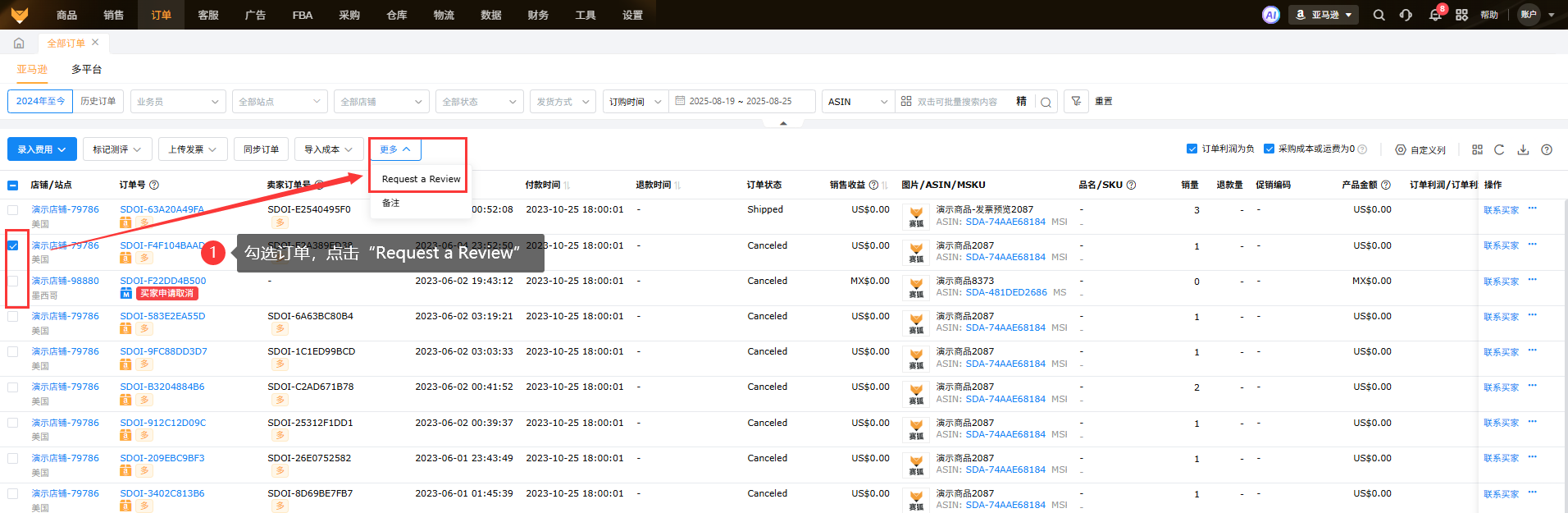The image size is (1568, 513).
Task: Open order link SDOI-583E2EA55D
Action: (x=162, y=316)
